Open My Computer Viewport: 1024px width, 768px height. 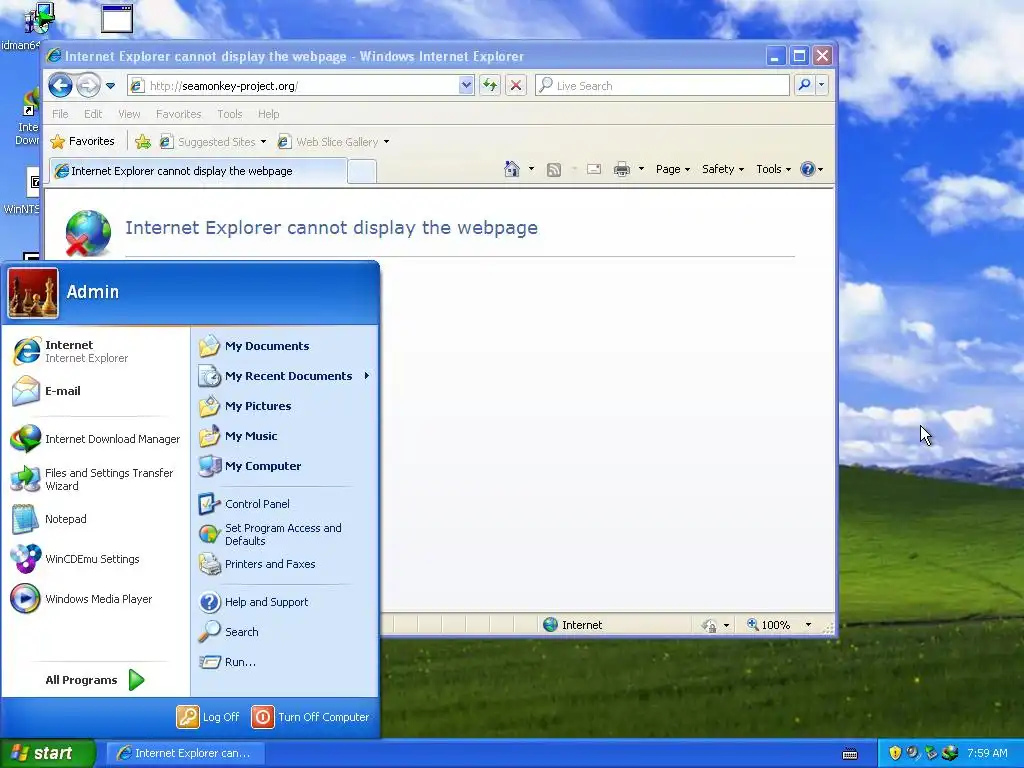(285, 466)
